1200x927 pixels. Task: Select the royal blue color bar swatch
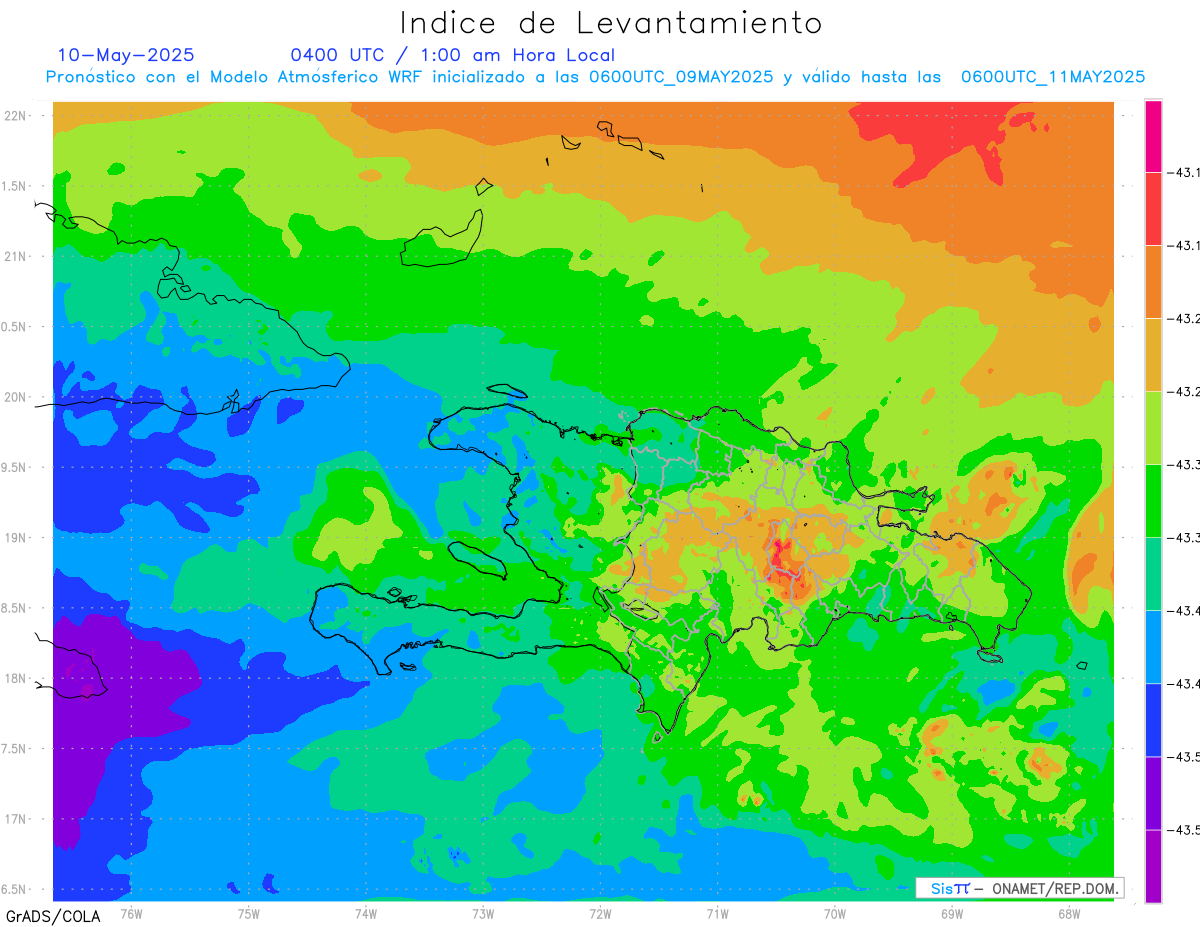tap(1153, 720)
